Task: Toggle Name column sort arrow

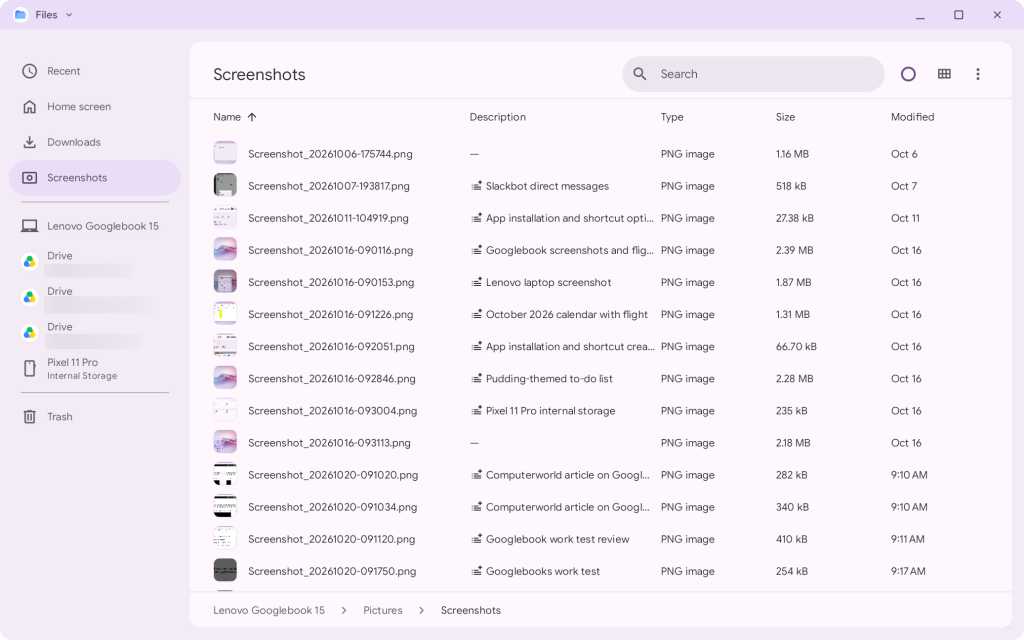Action: pos(252,117)
